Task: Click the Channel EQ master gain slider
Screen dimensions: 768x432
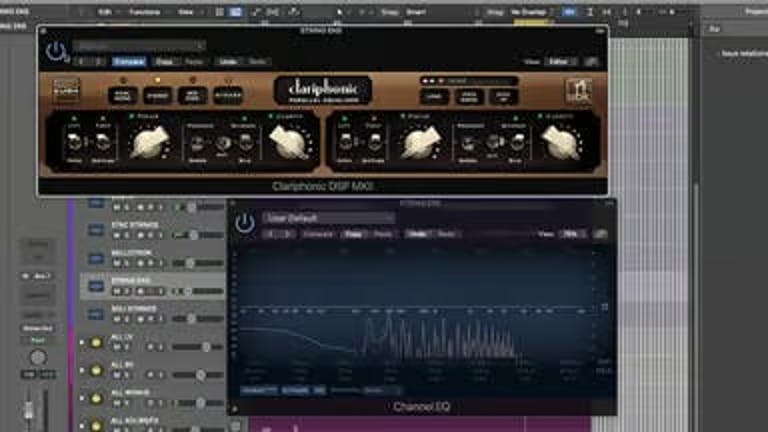Action: 604,307
